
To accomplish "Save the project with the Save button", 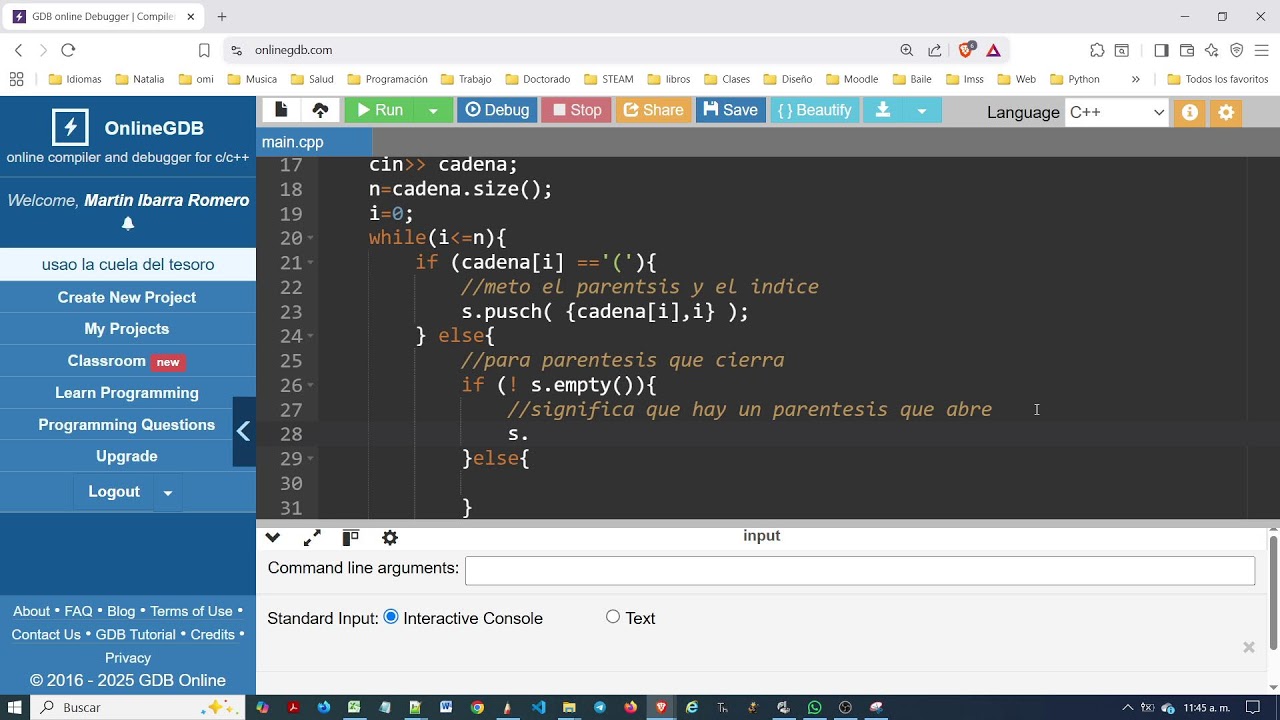I will [x=731, y=110].
